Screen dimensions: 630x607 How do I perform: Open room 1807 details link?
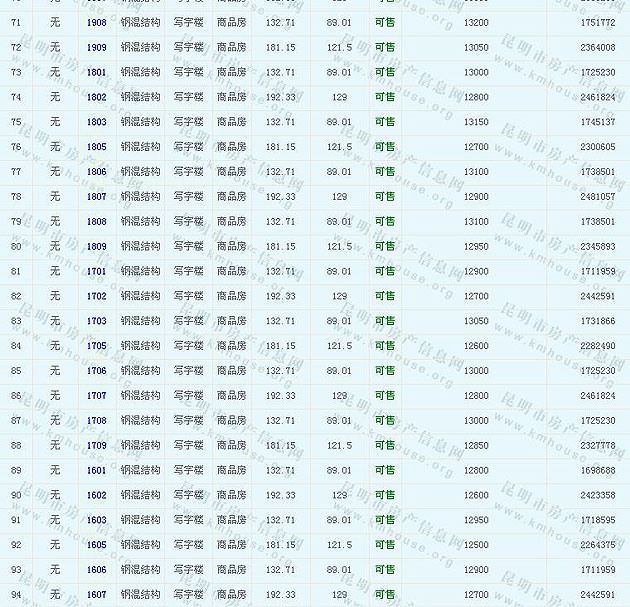pos(96,197)
